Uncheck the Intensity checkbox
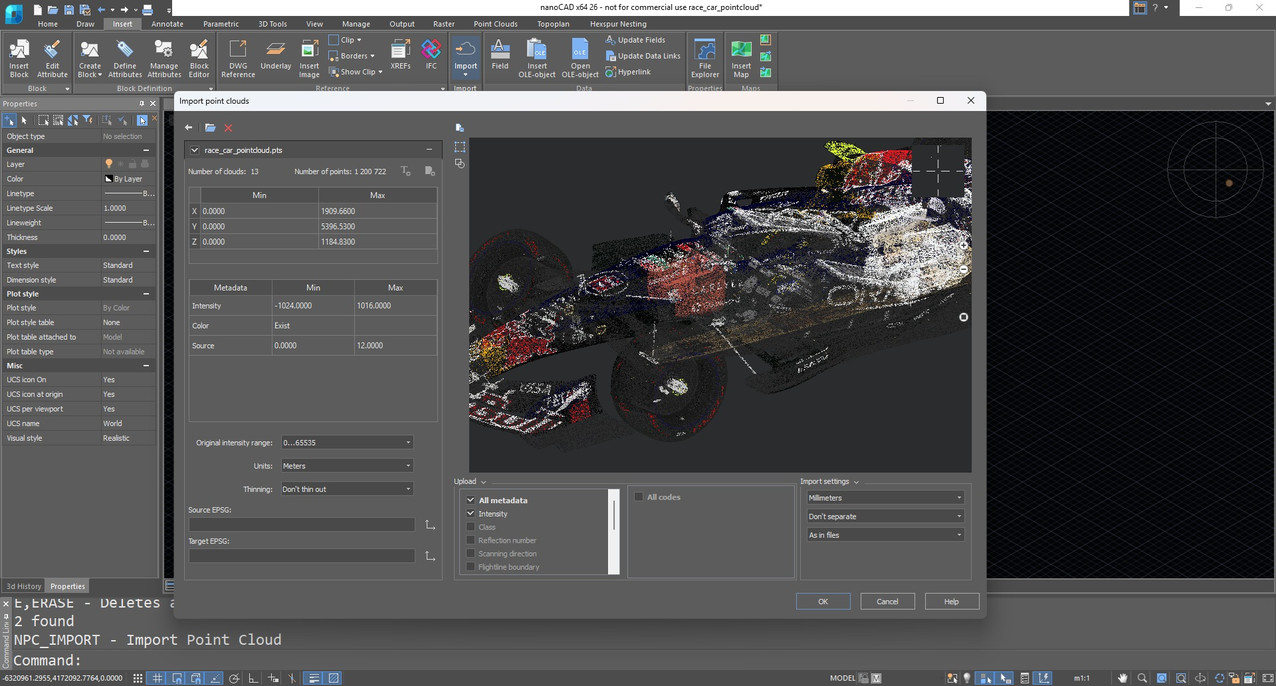 470,514
